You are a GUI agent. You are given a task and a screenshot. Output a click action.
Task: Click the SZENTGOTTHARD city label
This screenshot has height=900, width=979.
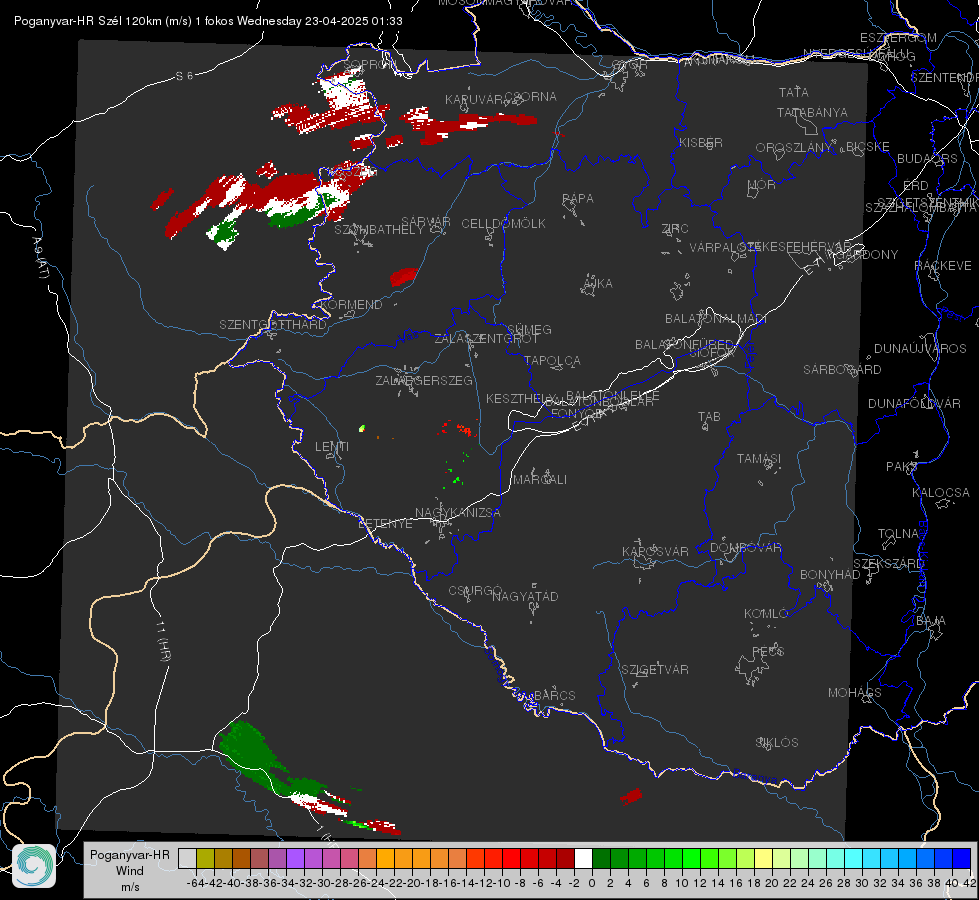point(273,325)
